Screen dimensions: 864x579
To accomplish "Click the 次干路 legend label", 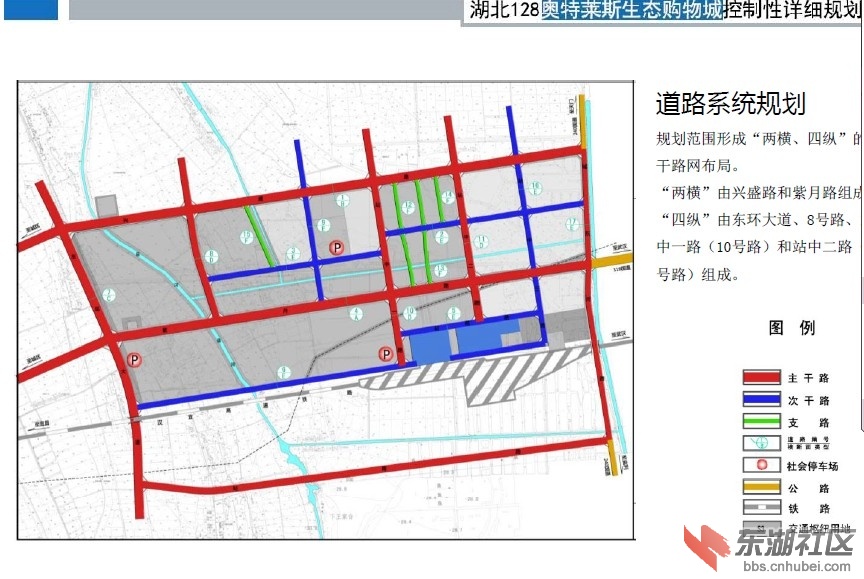I will [x=808, y=401].
